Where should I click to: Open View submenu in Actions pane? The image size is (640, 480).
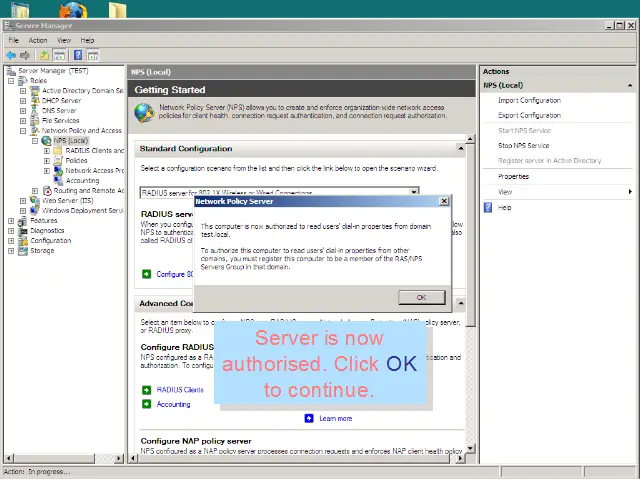[558, 192]
